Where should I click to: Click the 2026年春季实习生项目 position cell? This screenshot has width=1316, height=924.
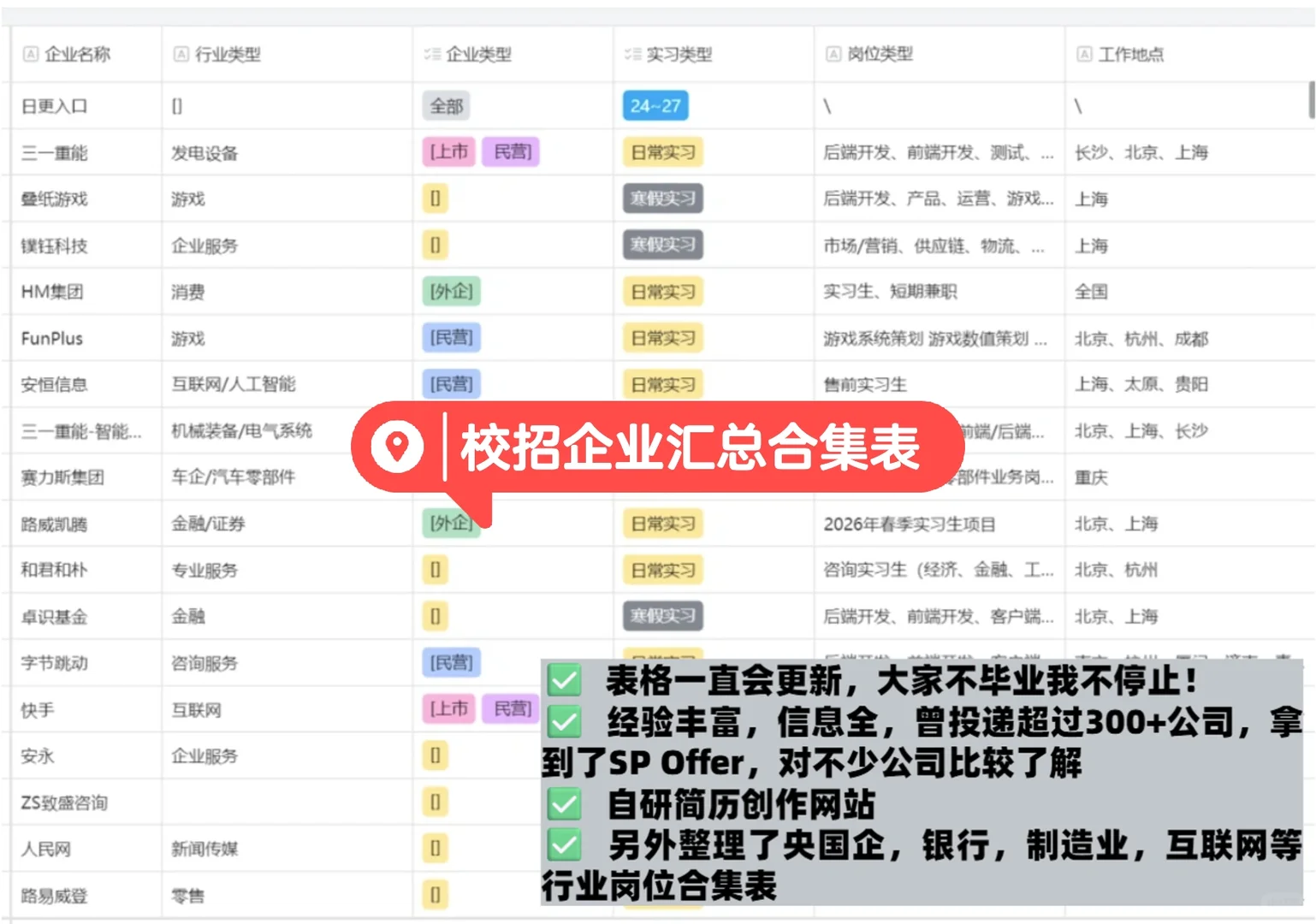(x=939, y=524)
